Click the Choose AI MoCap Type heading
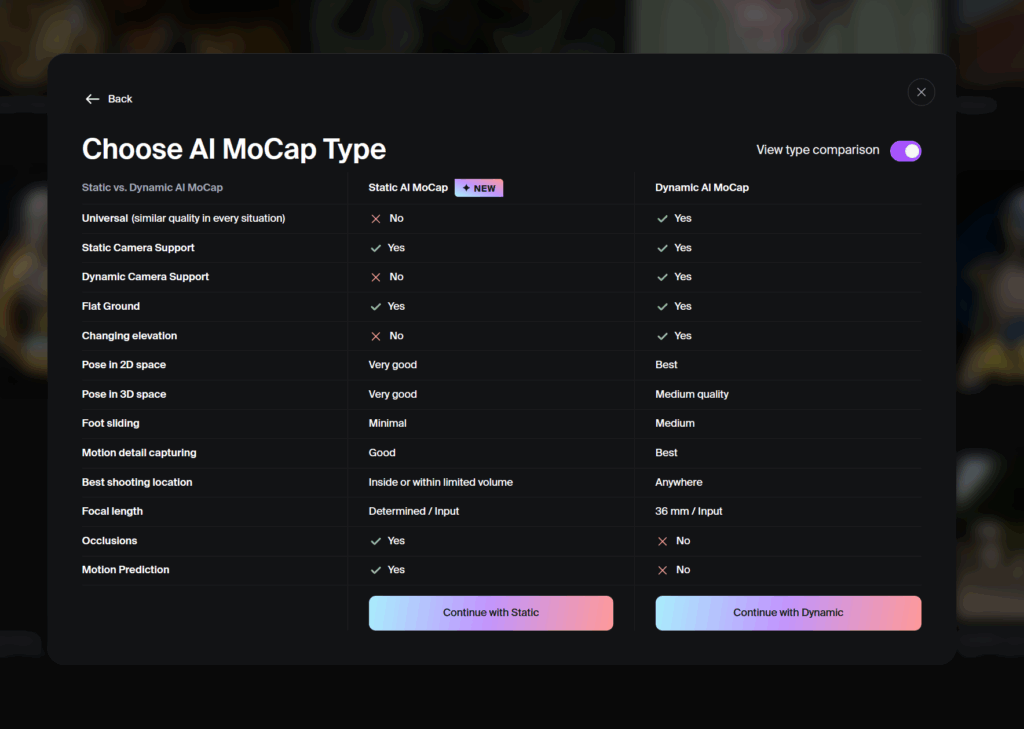The image size is (1024, 729). (234, 149)
